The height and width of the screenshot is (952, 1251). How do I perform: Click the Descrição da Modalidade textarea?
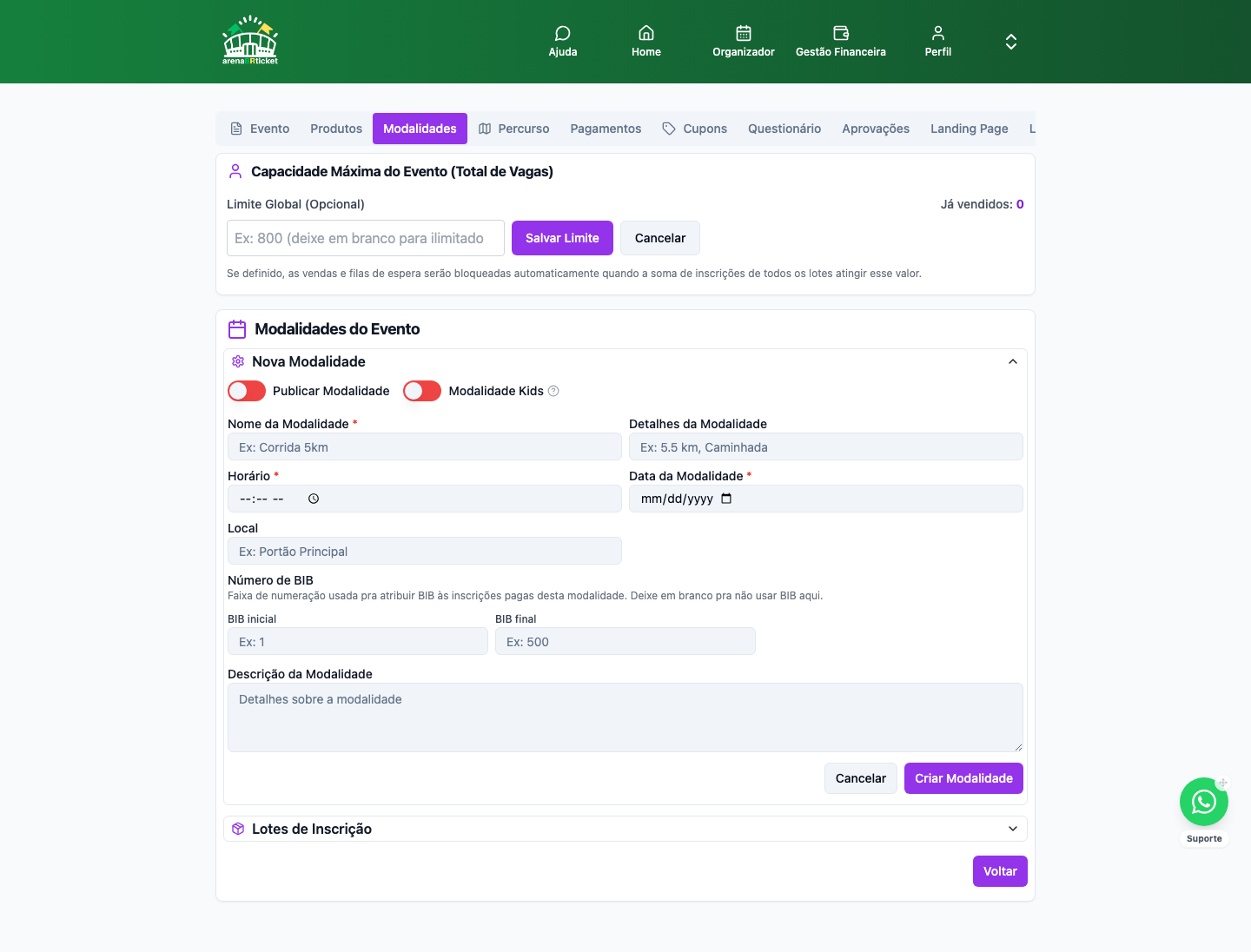click(625, 717)
